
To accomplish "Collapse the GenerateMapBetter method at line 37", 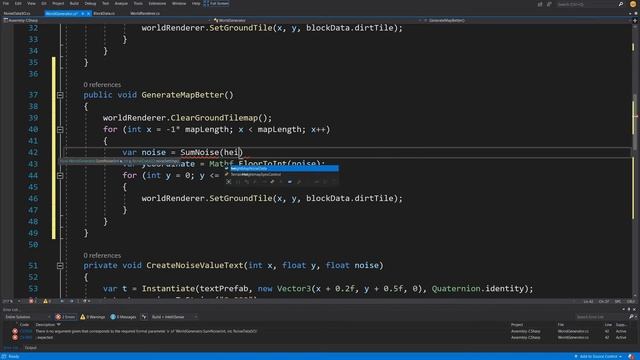I will coord(60,95).
